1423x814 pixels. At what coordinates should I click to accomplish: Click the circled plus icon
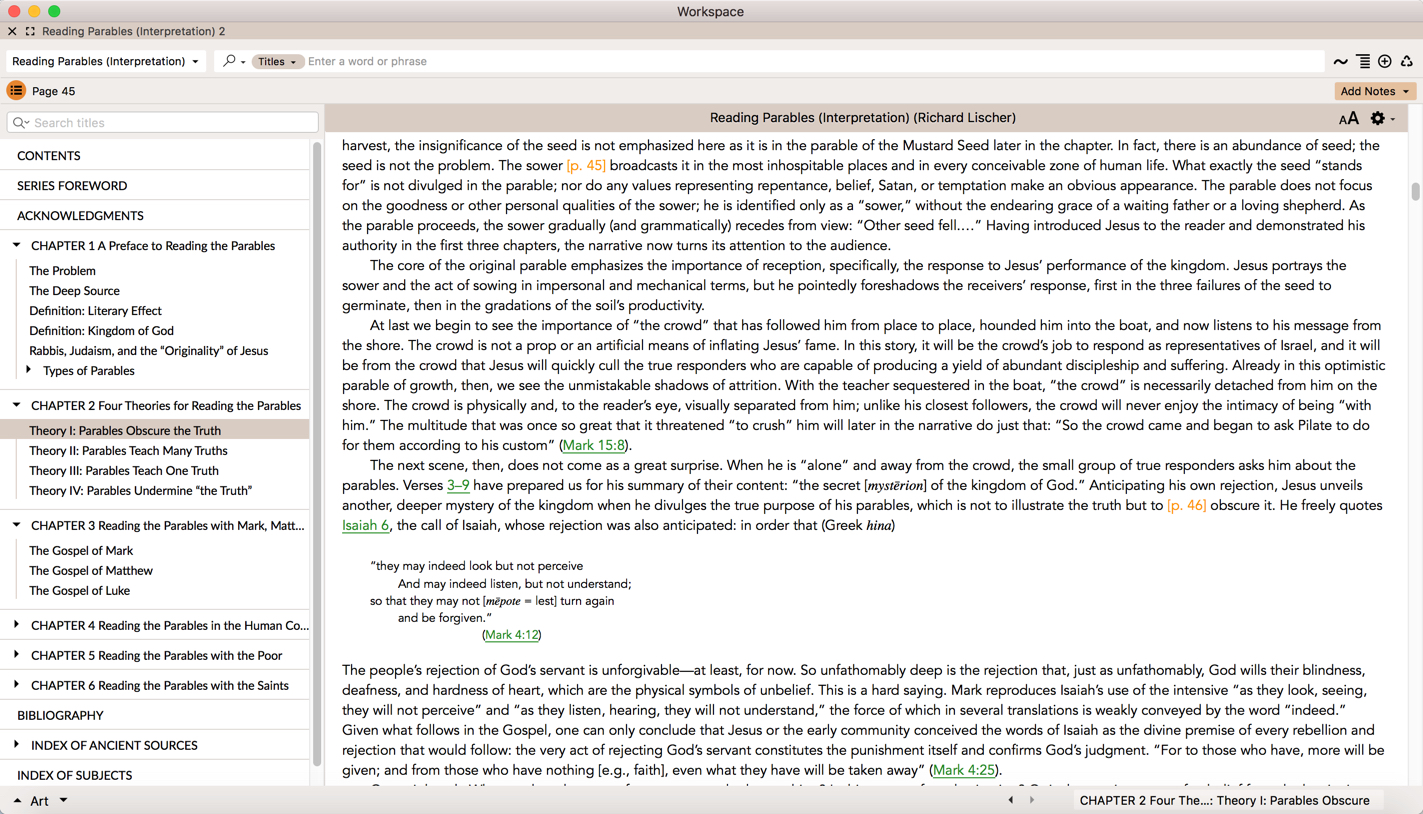1385,62
